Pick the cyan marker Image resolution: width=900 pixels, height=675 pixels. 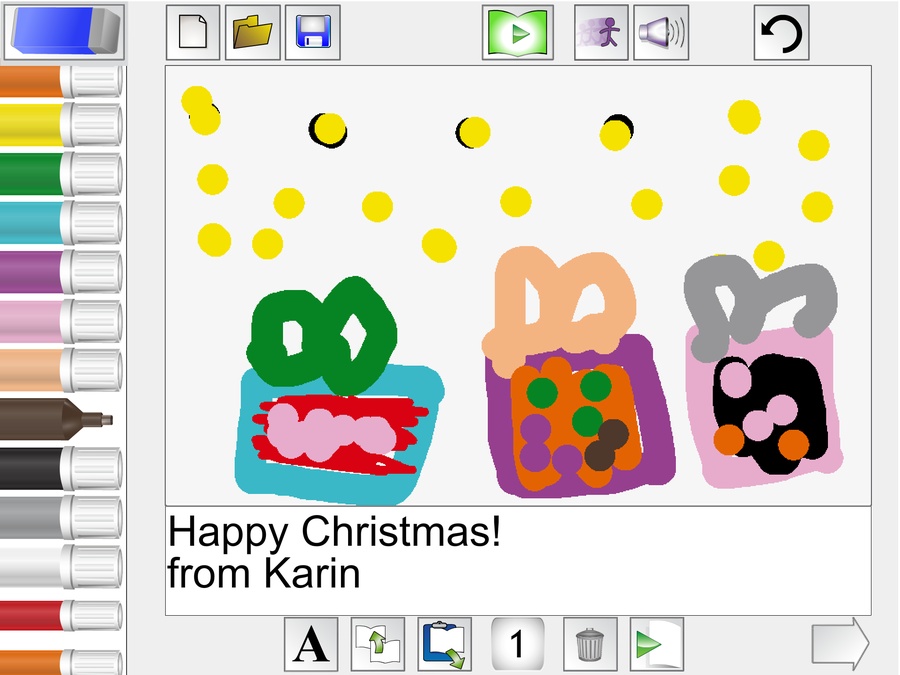click(61, 223)
